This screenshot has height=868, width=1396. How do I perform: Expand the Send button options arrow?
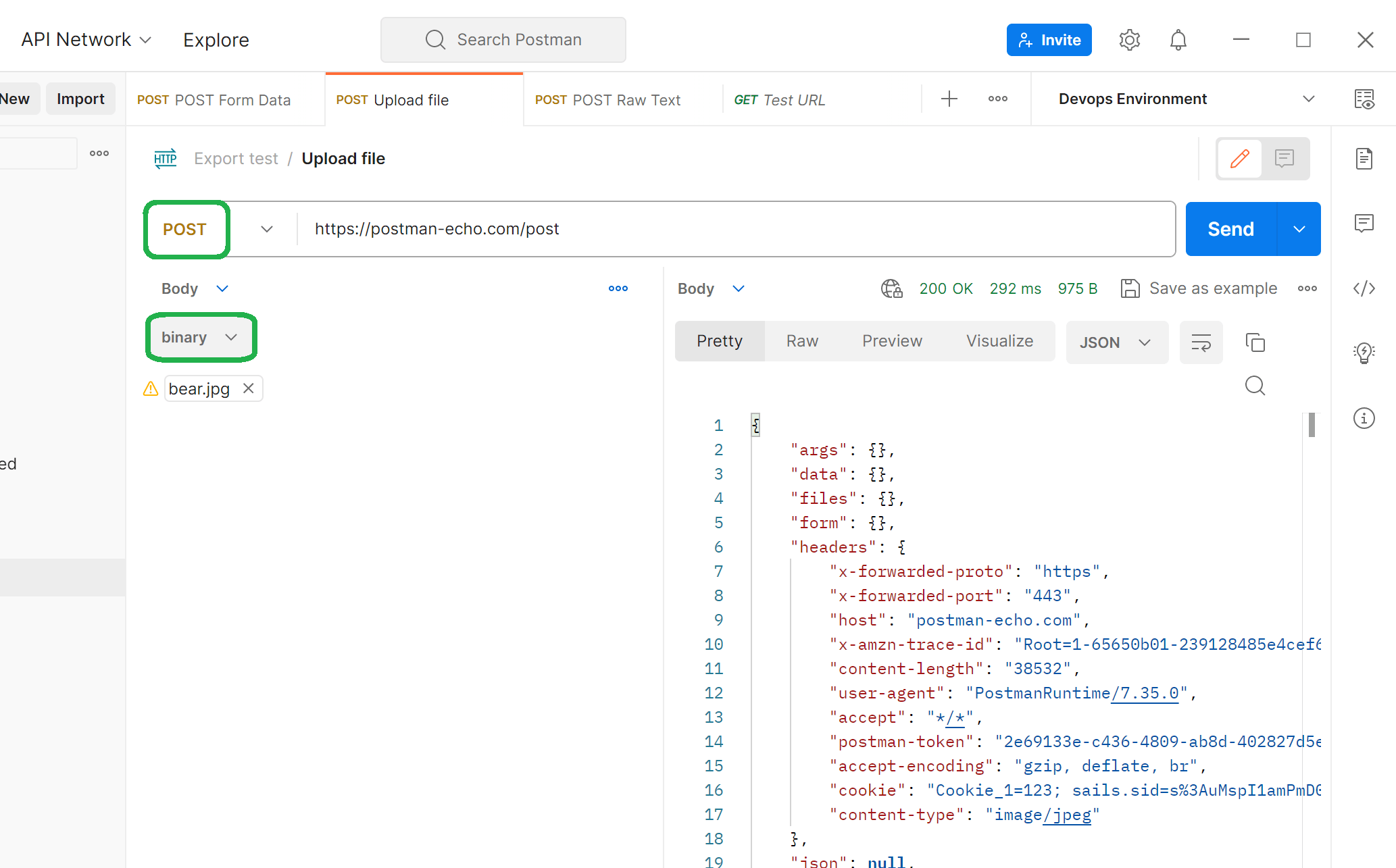click(x=1299, y=229)
